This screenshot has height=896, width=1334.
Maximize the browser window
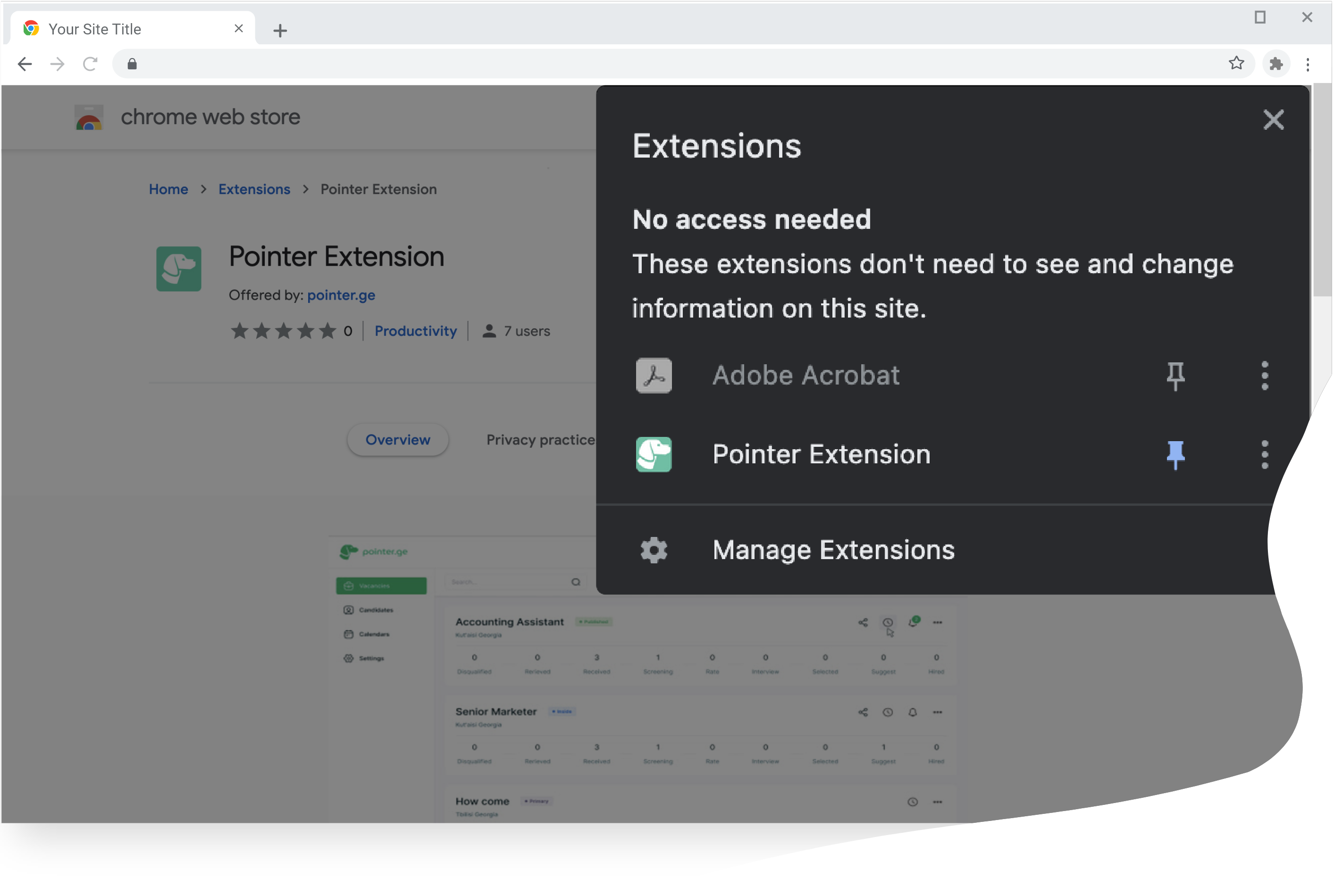pos(1261,17)
